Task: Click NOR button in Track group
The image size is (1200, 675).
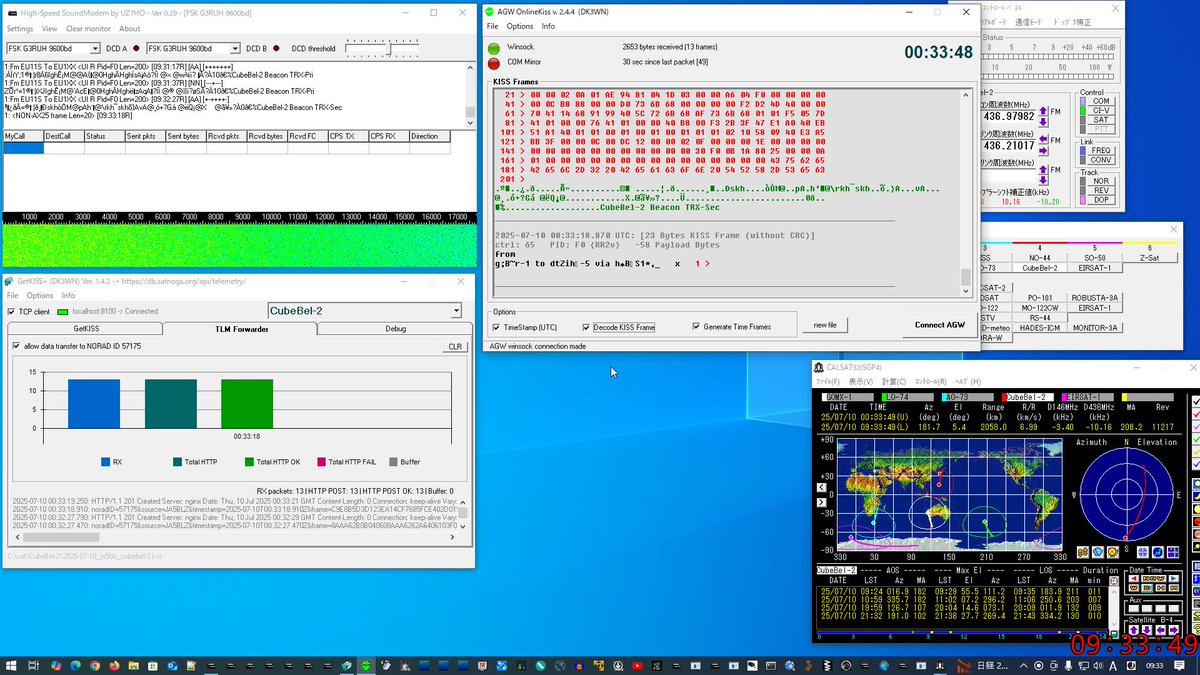Action: (1101, 181)
